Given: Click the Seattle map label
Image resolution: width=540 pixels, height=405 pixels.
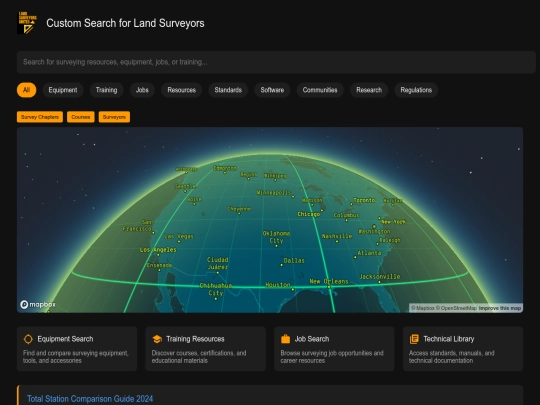Looking at the screenshot, I should pyautogui.click(x=185, y=186).
